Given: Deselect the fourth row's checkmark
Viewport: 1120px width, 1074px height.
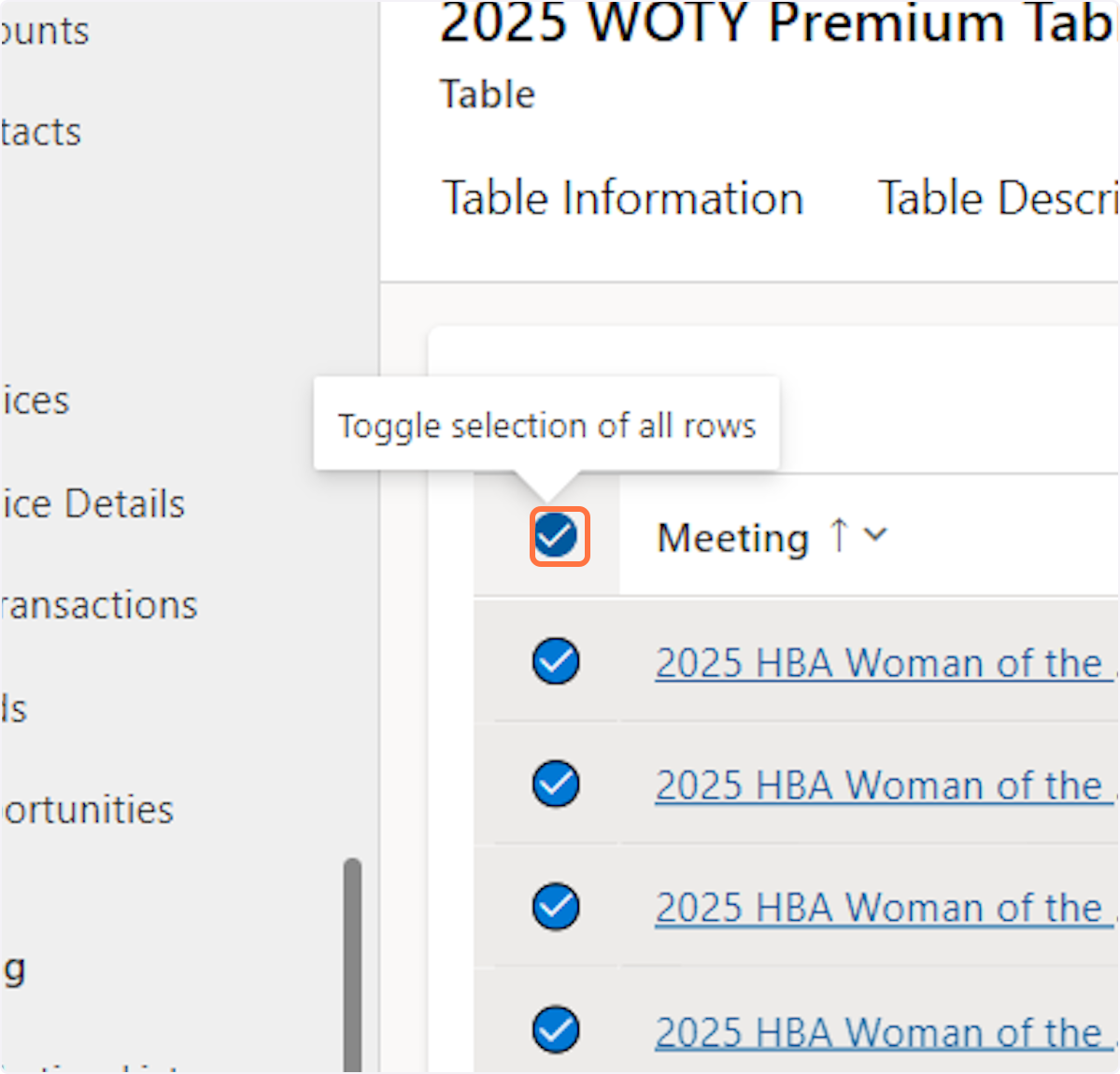Looking at the screenshot, I should coord(557,1030).
